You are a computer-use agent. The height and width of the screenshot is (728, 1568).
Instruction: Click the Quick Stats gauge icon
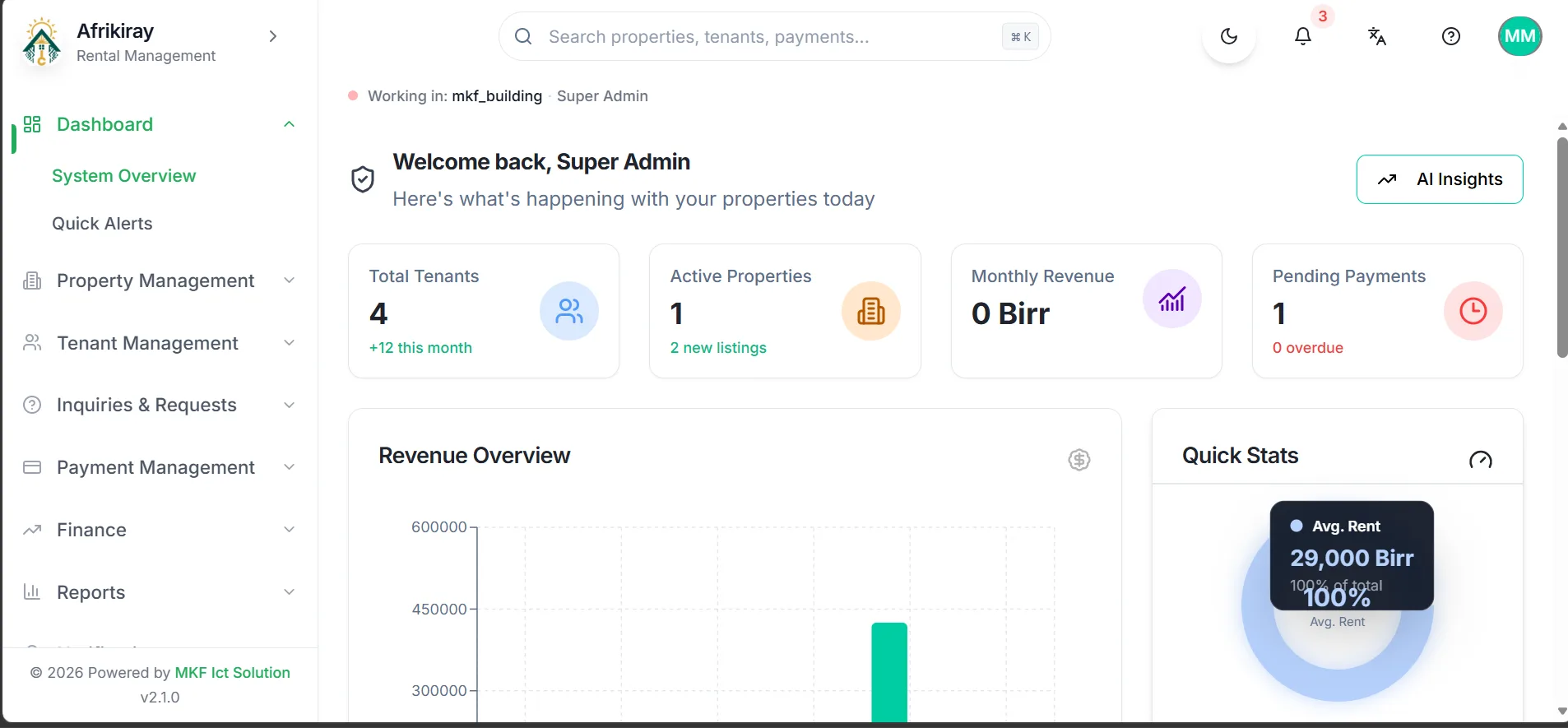(x=1481, y=460)
